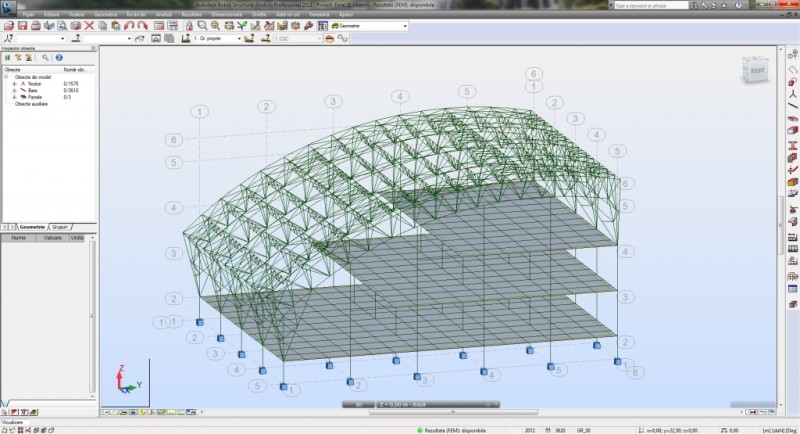Click the Undo arrow in the toolbar
The image size is (800, 434).
pyautogui.click(x=128, y=26)
